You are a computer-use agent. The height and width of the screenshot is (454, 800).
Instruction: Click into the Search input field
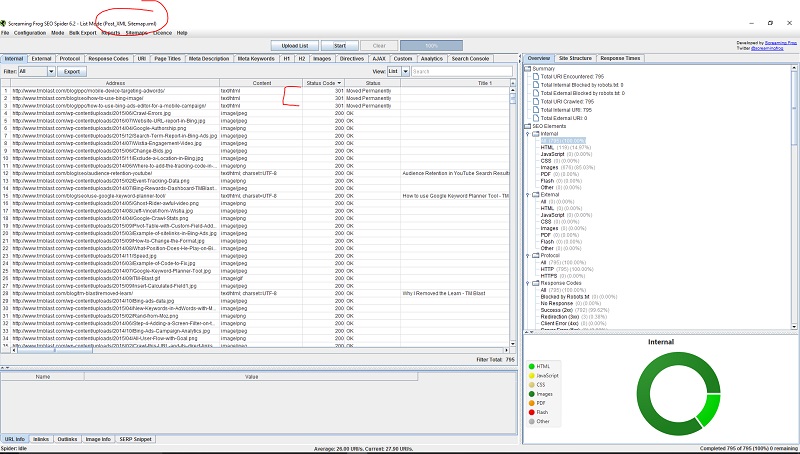click(x=462, y=71)
